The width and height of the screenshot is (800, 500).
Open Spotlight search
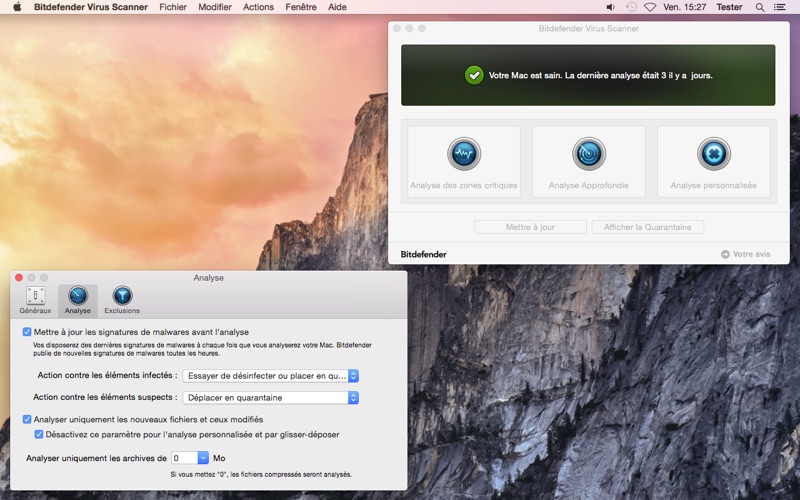760,7
